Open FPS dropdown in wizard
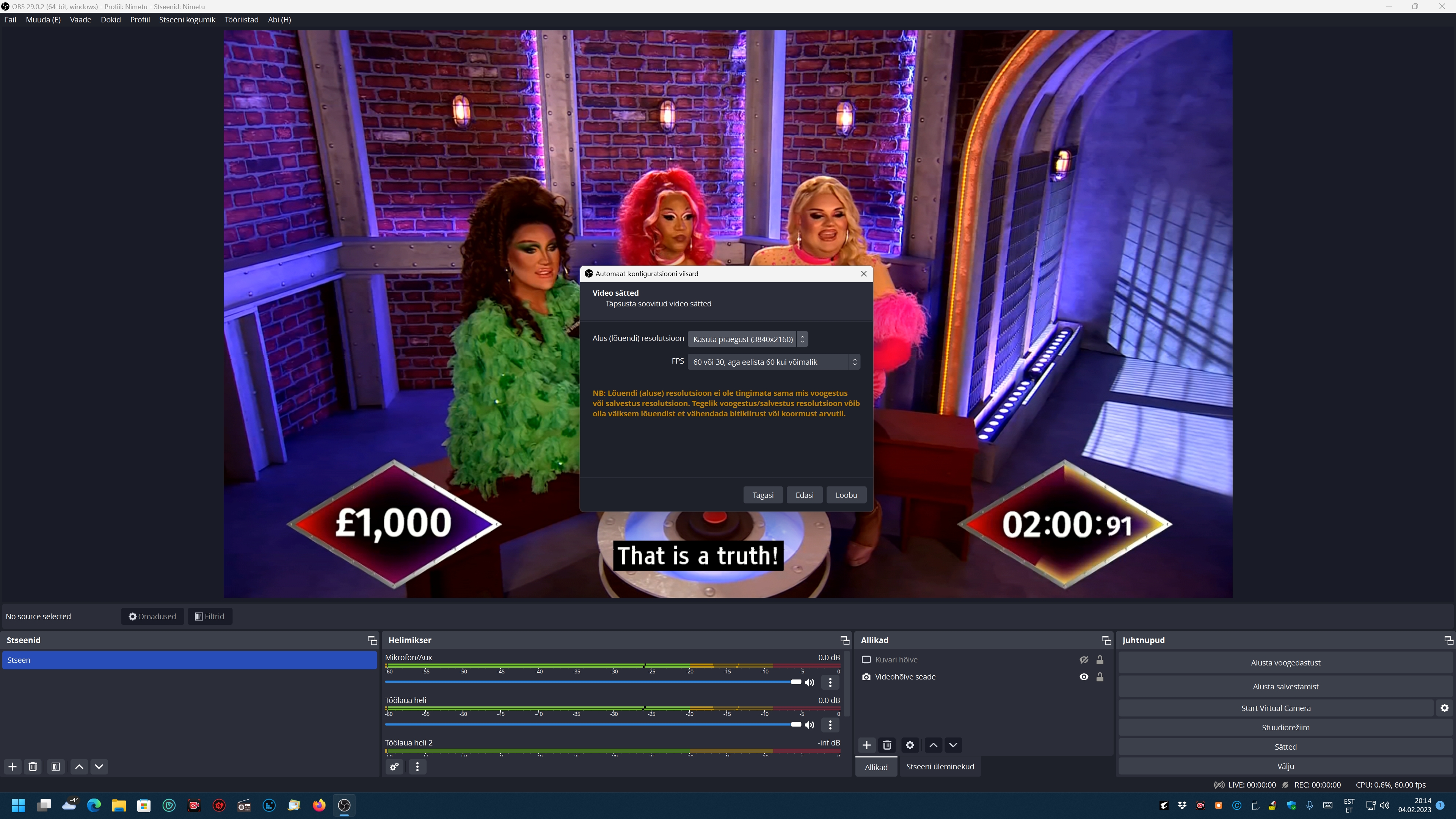The width and height of the screenshot is (1456, 819). coord(774,362)
